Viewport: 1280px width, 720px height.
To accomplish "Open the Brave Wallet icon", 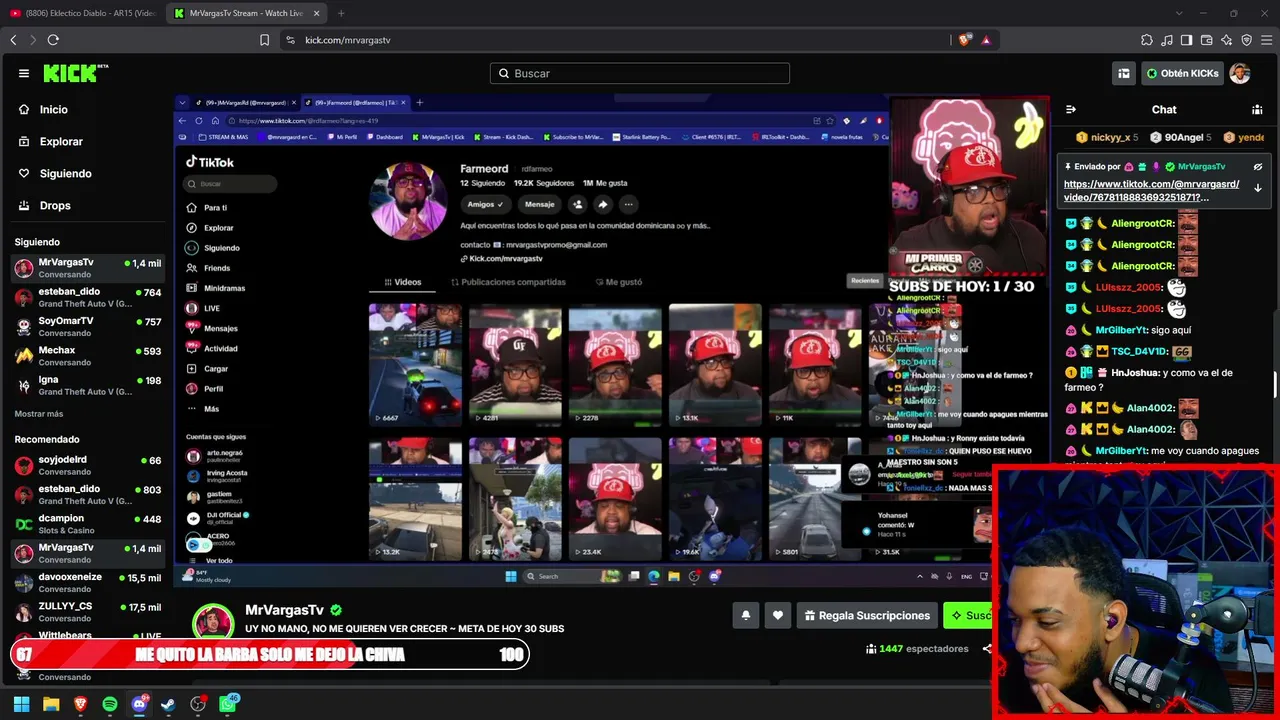I will click(x=1207, y=40).
